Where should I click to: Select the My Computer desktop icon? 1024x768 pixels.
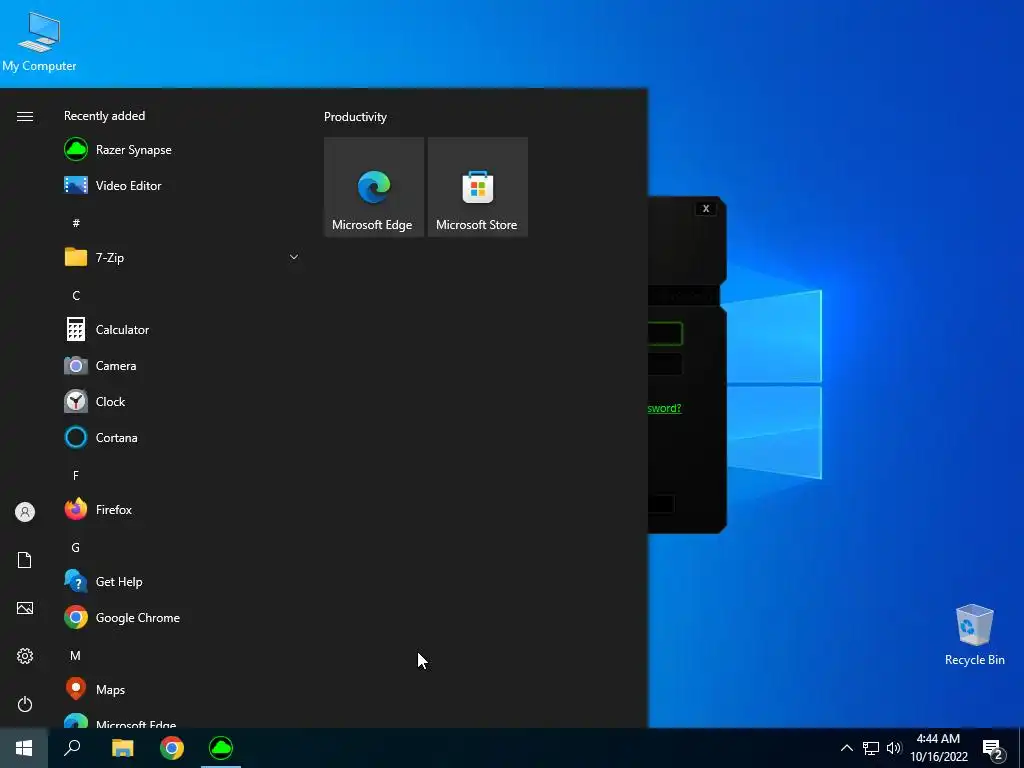click(x=39, y=42)
